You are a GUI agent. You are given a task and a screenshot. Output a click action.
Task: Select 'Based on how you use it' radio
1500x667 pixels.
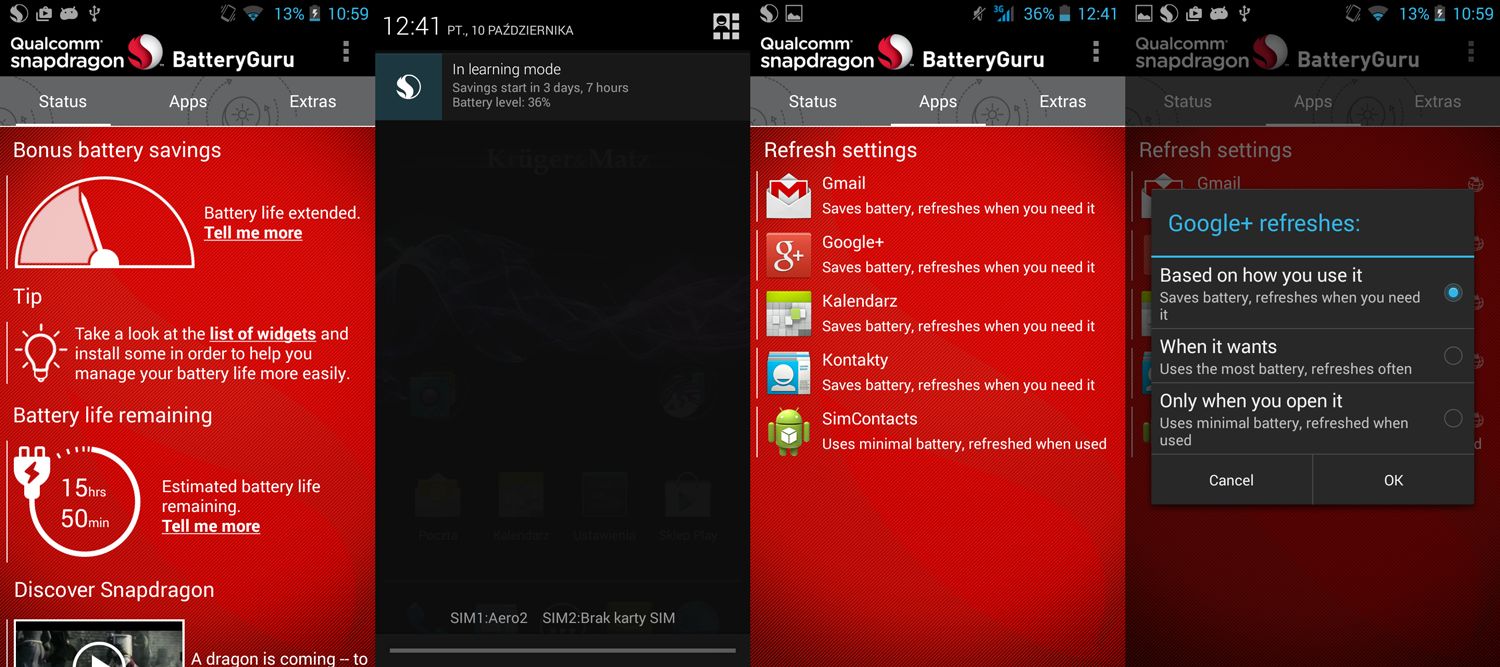click(x=1453, y=293)
